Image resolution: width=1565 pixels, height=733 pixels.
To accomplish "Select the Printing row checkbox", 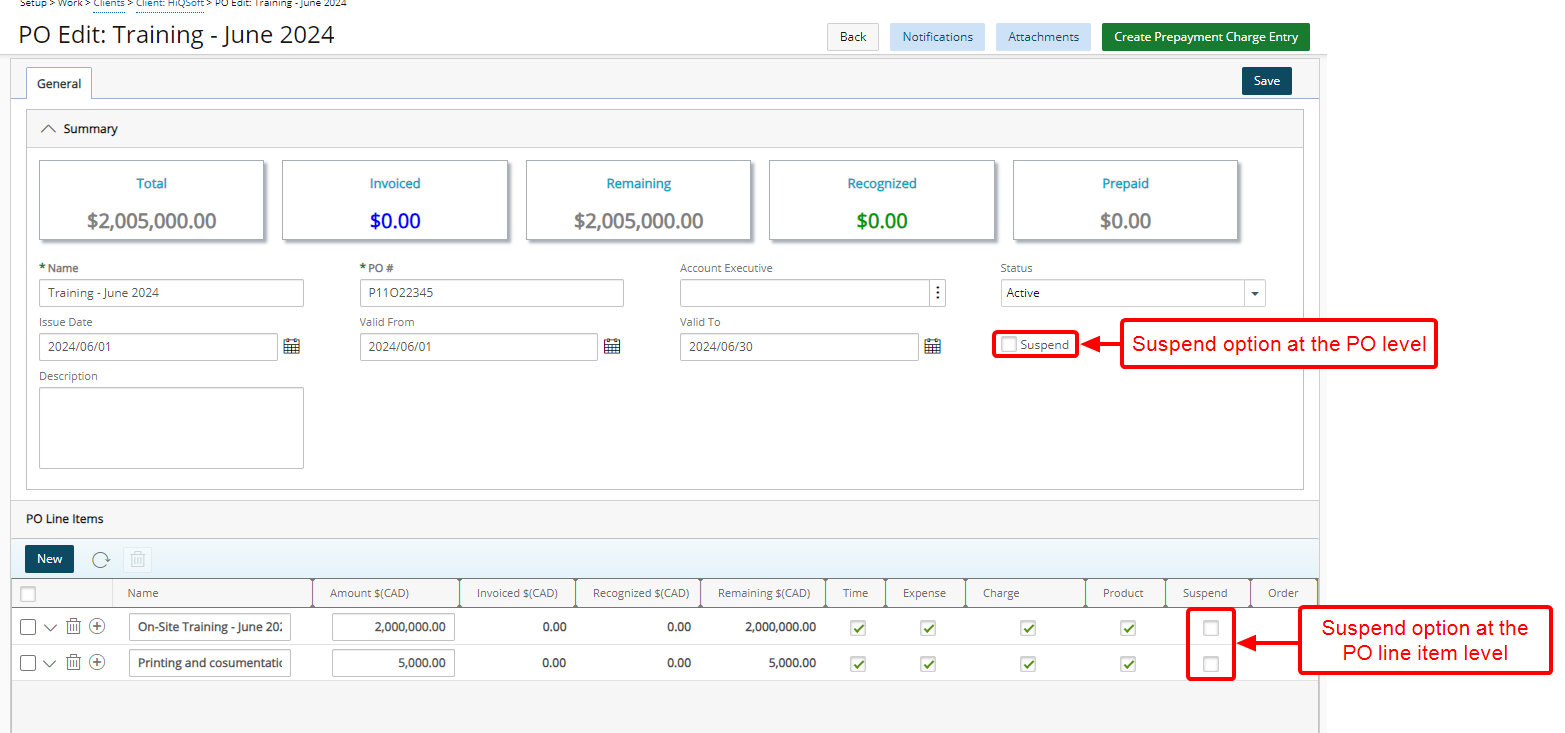I will point(28,662).
